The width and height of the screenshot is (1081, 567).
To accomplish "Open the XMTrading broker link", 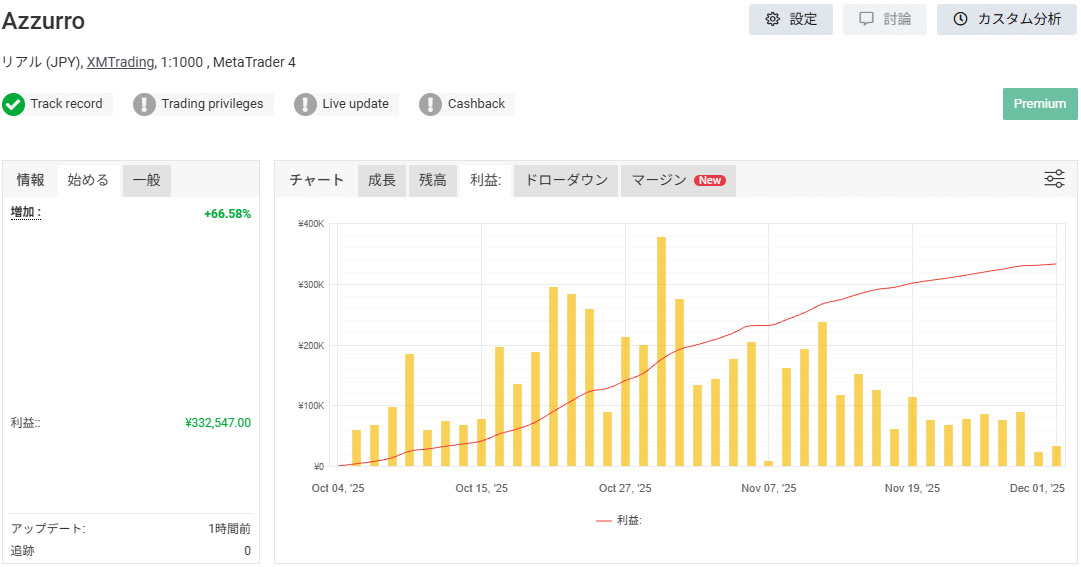I will point(120,62).
